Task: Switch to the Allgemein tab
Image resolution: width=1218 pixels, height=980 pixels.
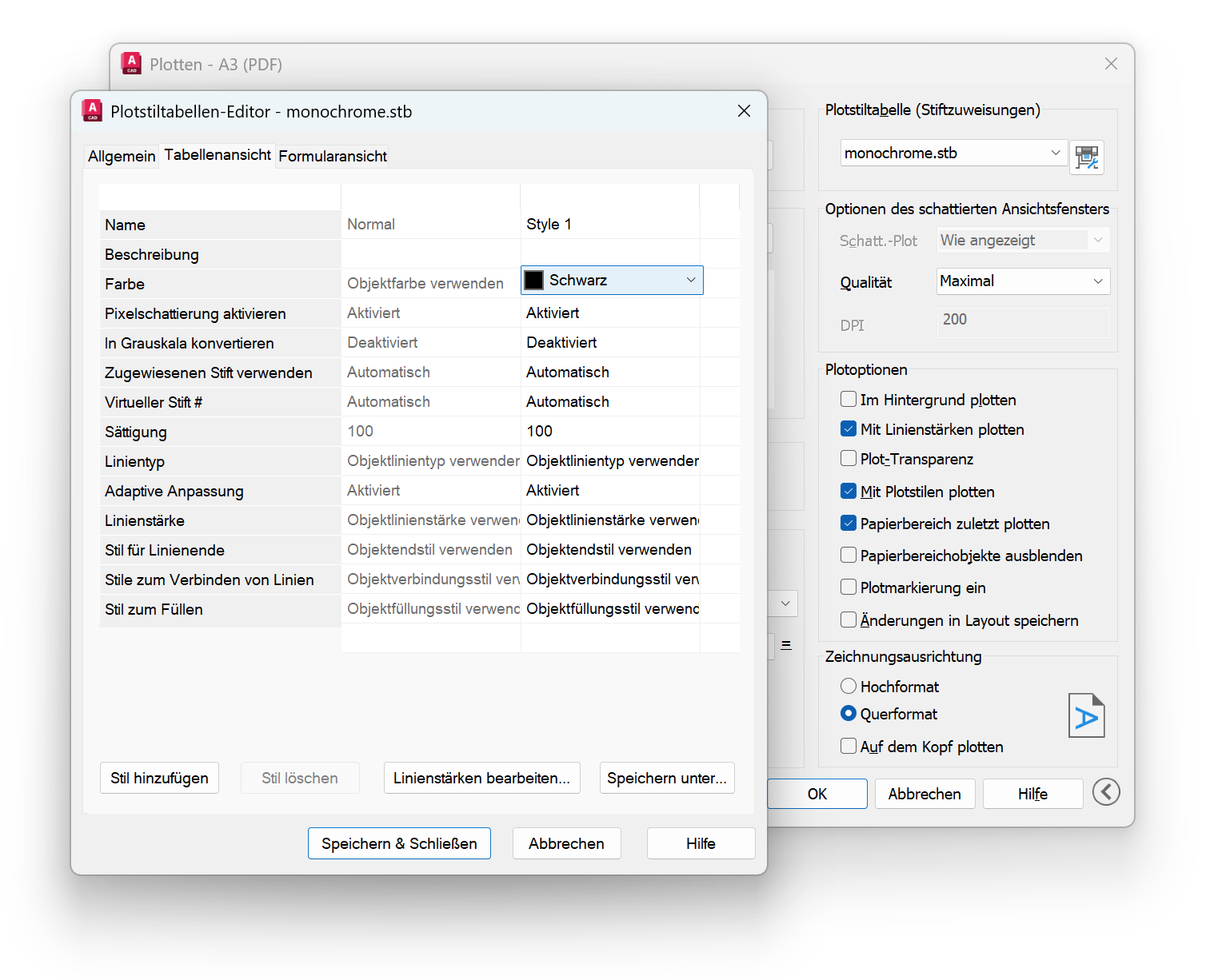Action: click(x=122, y=156)
